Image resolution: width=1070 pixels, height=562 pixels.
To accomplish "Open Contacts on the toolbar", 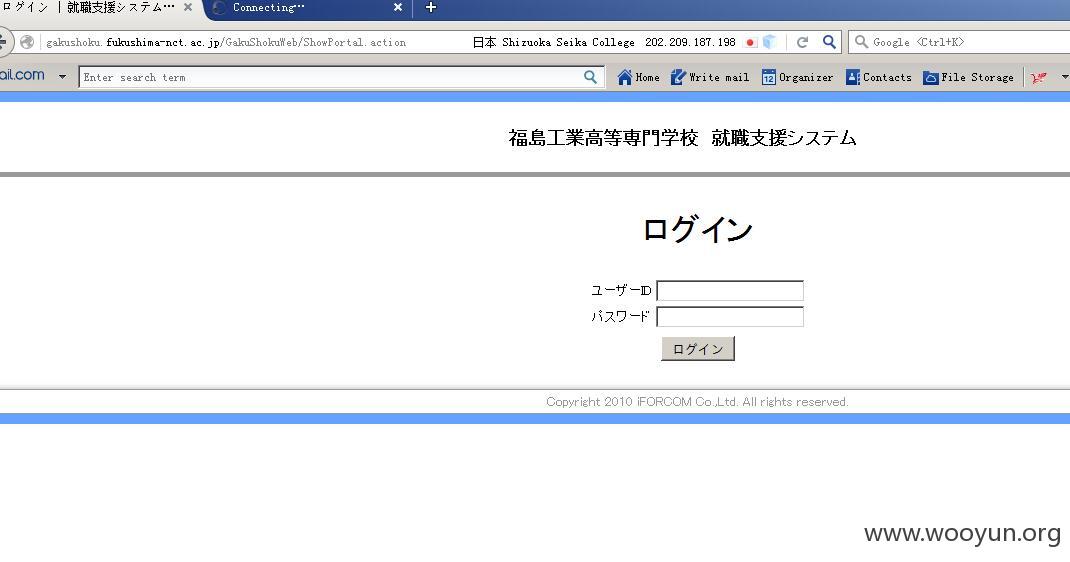I will (879, 77).
